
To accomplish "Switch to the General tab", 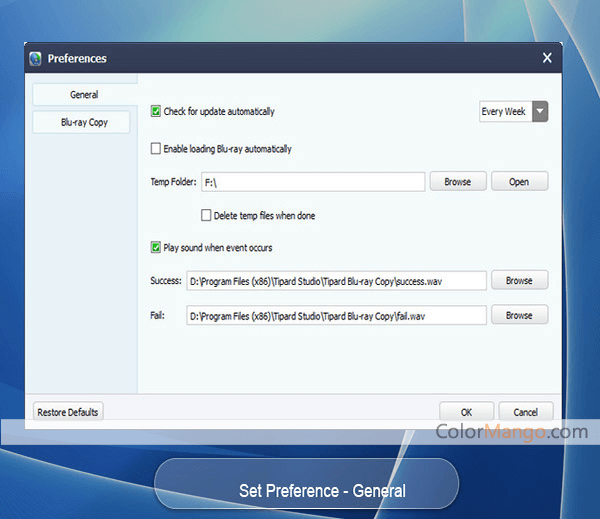I will click(84, 94).
